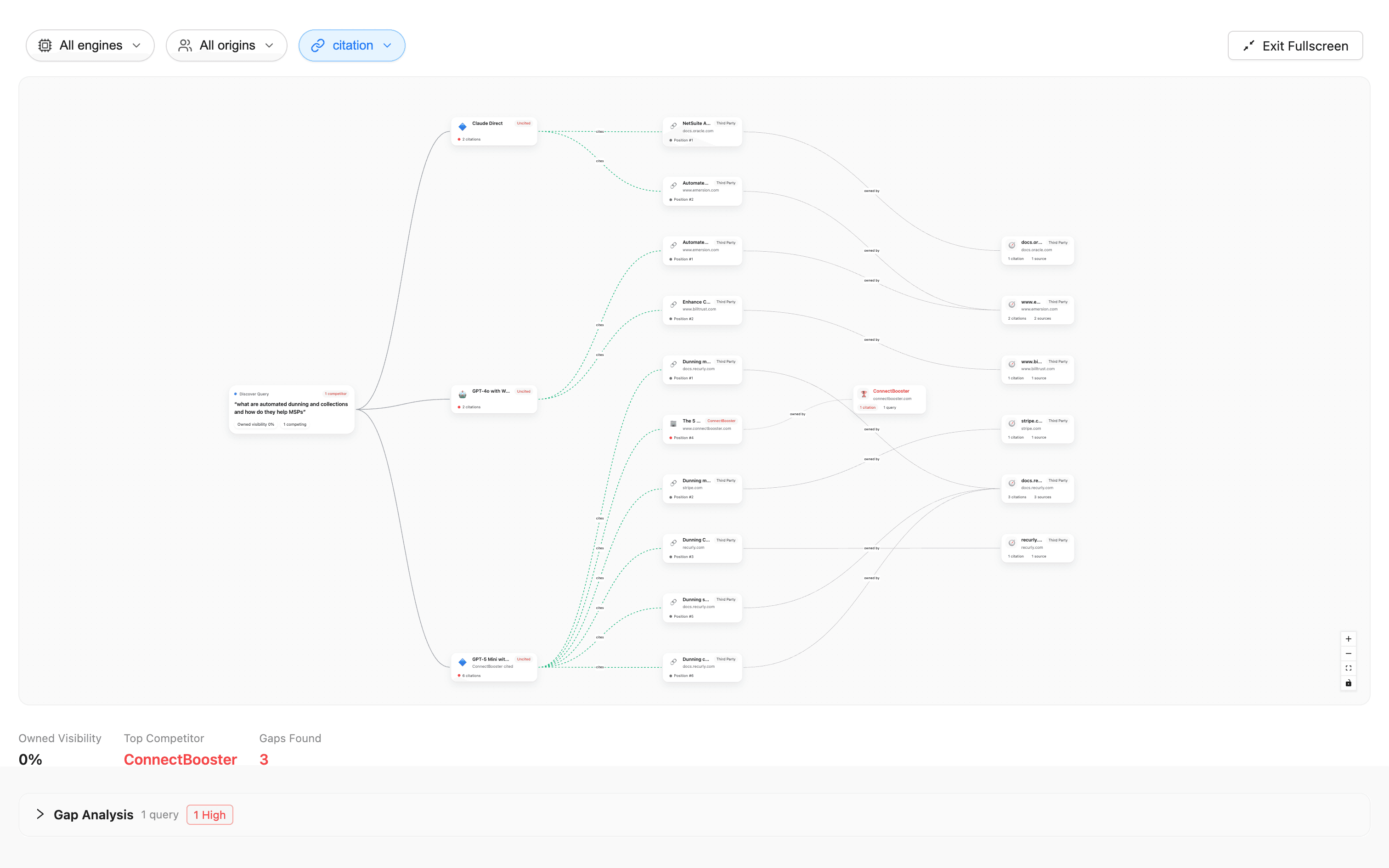Click the link icon inside the citation filter pill
This screenshot has height=868, width=1389.
[318, 45]
